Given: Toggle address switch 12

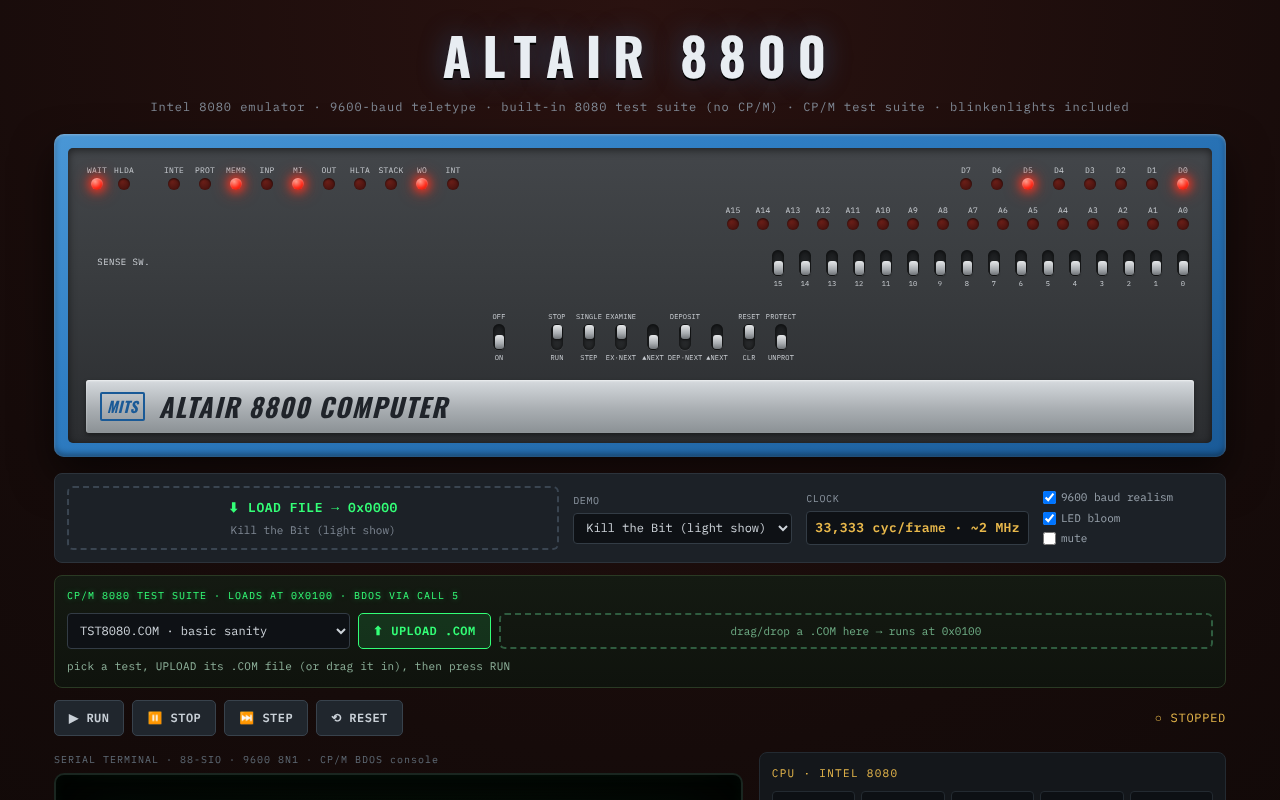Looking at the screenshot, I should (859, 263).
